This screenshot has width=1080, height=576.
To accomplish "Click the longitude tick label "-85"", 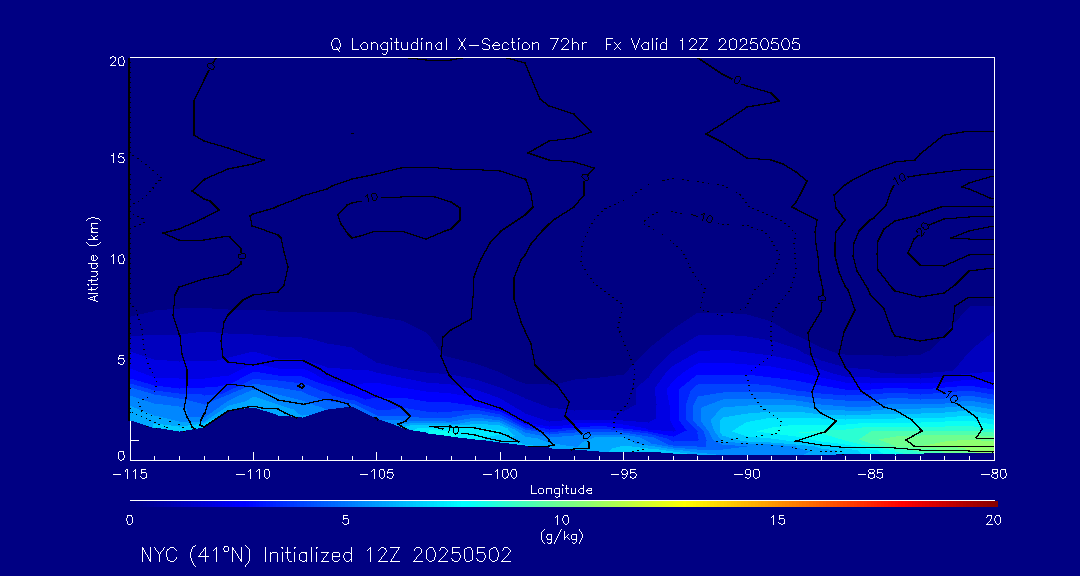I will (x=870, y=475).
